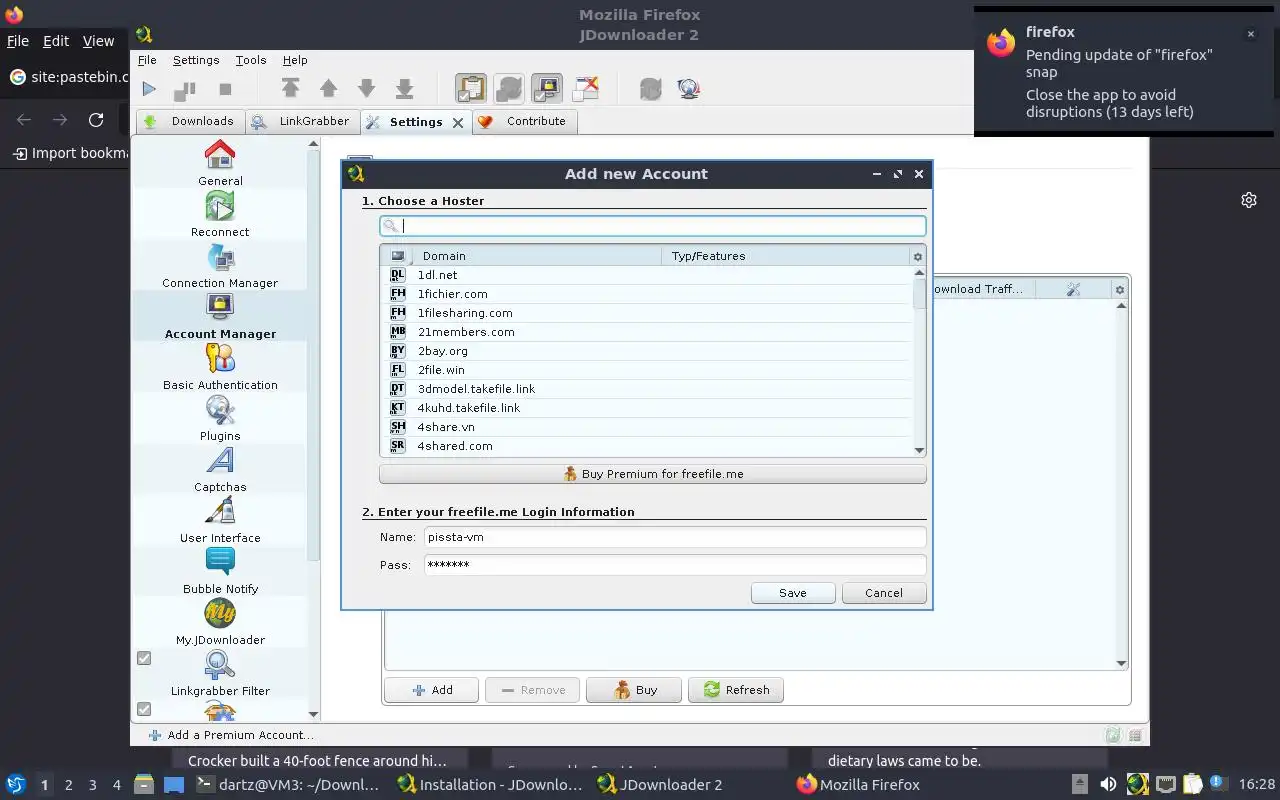Image resolution: width=1280 pixels, height=800 pixels.
Task: Switch to the LinkGrabber tab
Action: (x=302, y=121)
